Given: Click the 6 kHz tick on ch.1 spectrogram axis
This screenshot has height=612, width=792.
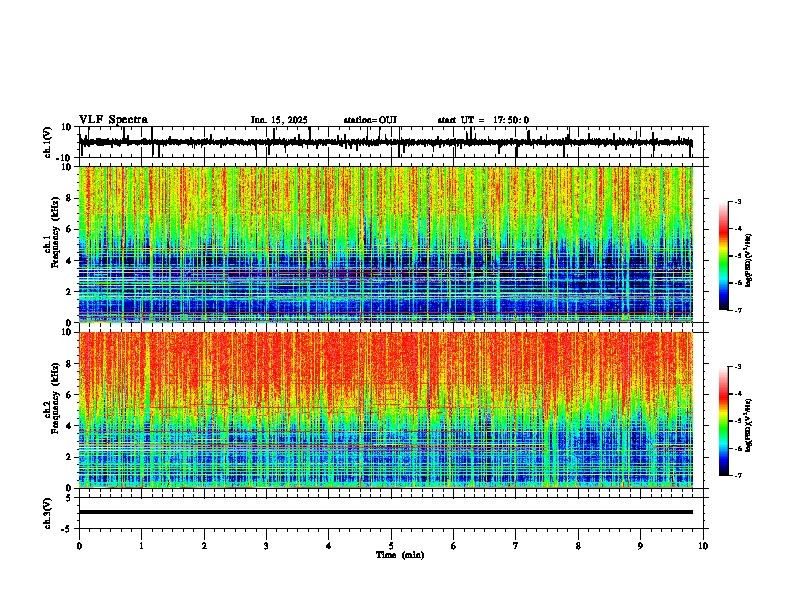Looking at the screenshot, I should pyautogui.click(x=70, y=229).
